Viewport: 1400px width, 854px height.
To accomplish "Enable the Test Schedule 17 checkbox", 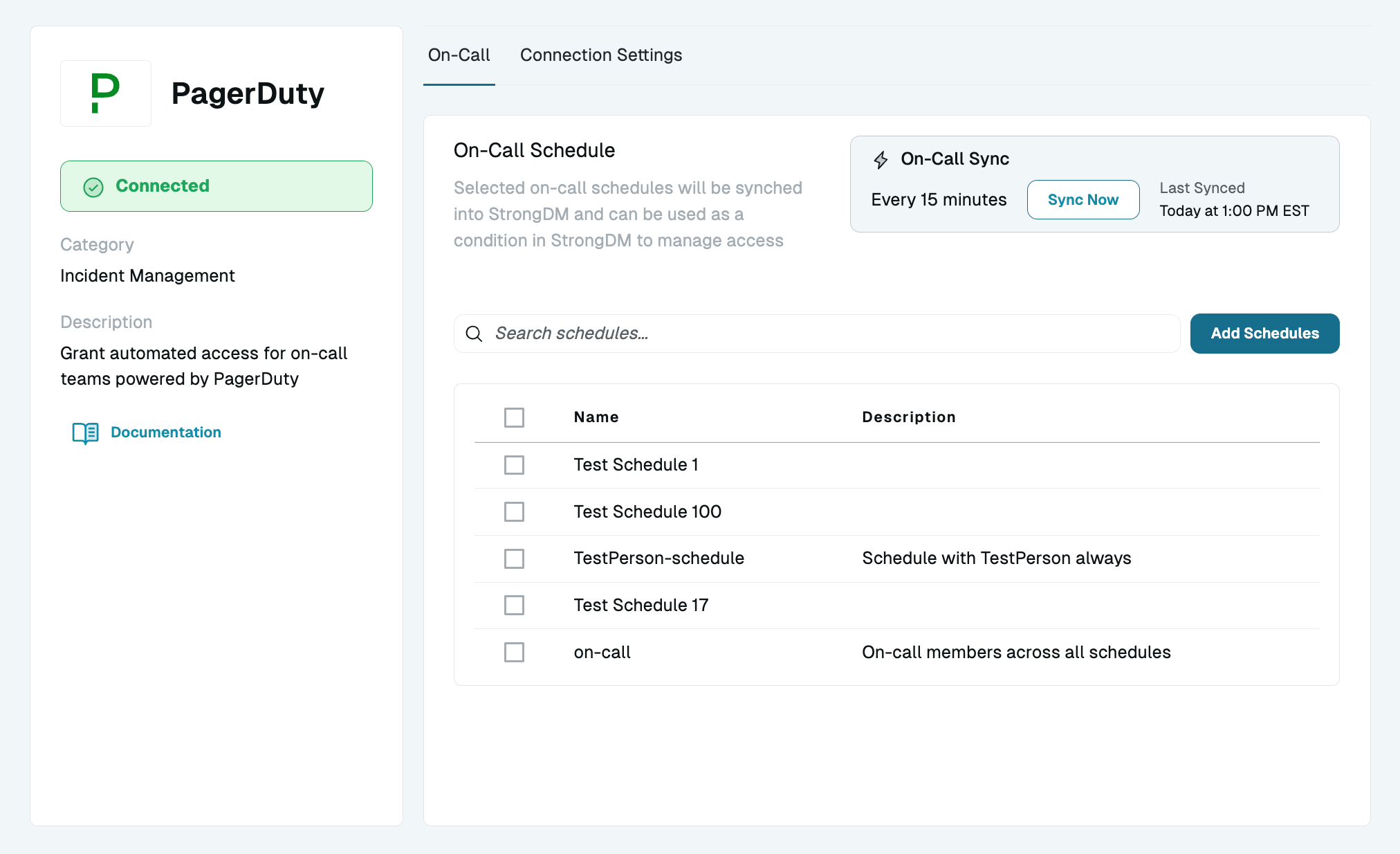I will point(514,606).
